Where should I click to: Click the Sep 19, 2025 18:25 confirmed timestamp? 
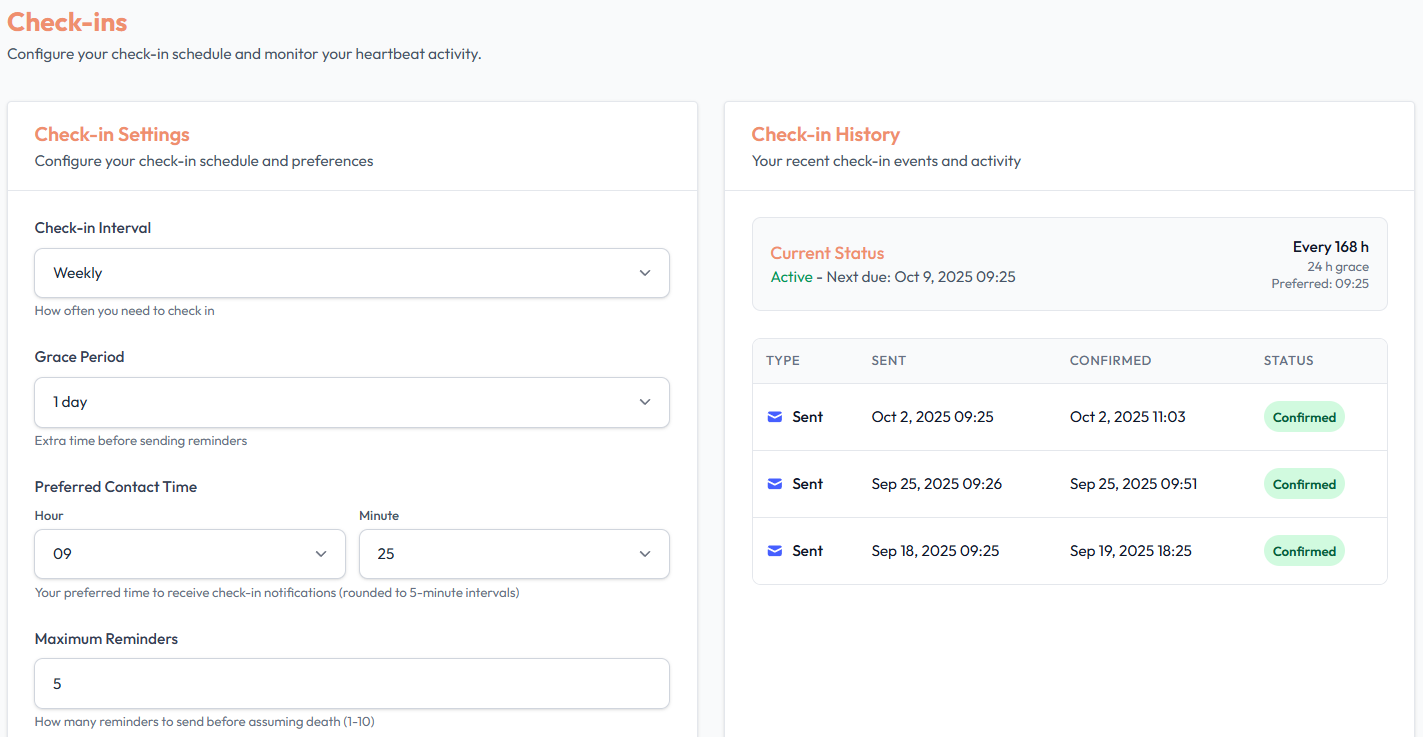(x=1130, y=551)
